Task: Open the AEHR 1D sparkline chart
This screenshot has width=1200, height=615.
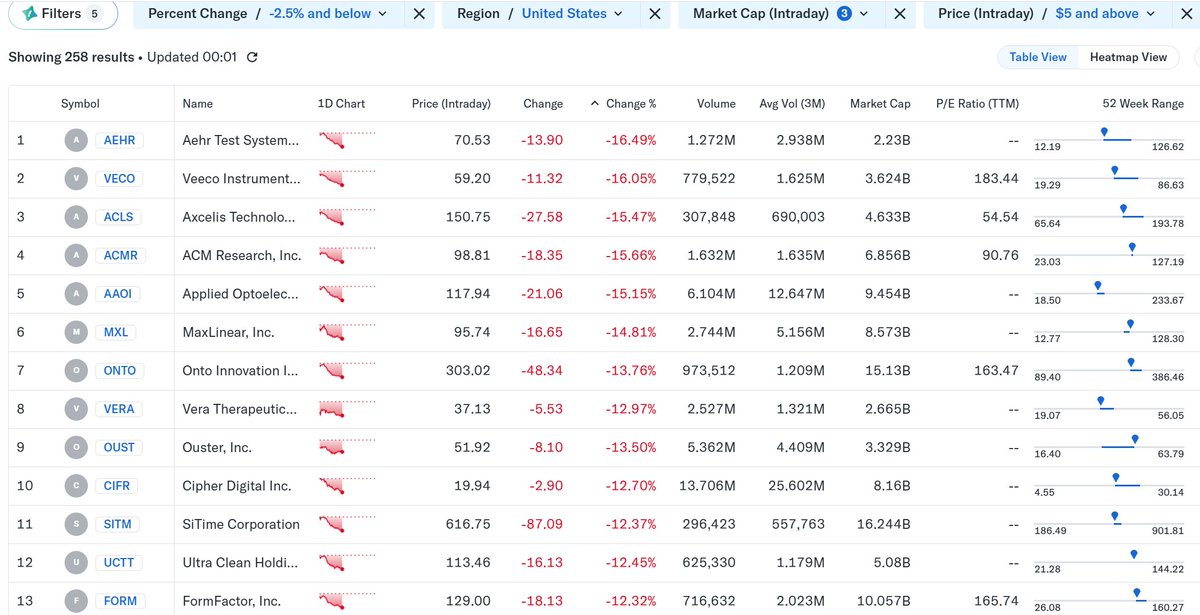Action: (x=347, y=140)
